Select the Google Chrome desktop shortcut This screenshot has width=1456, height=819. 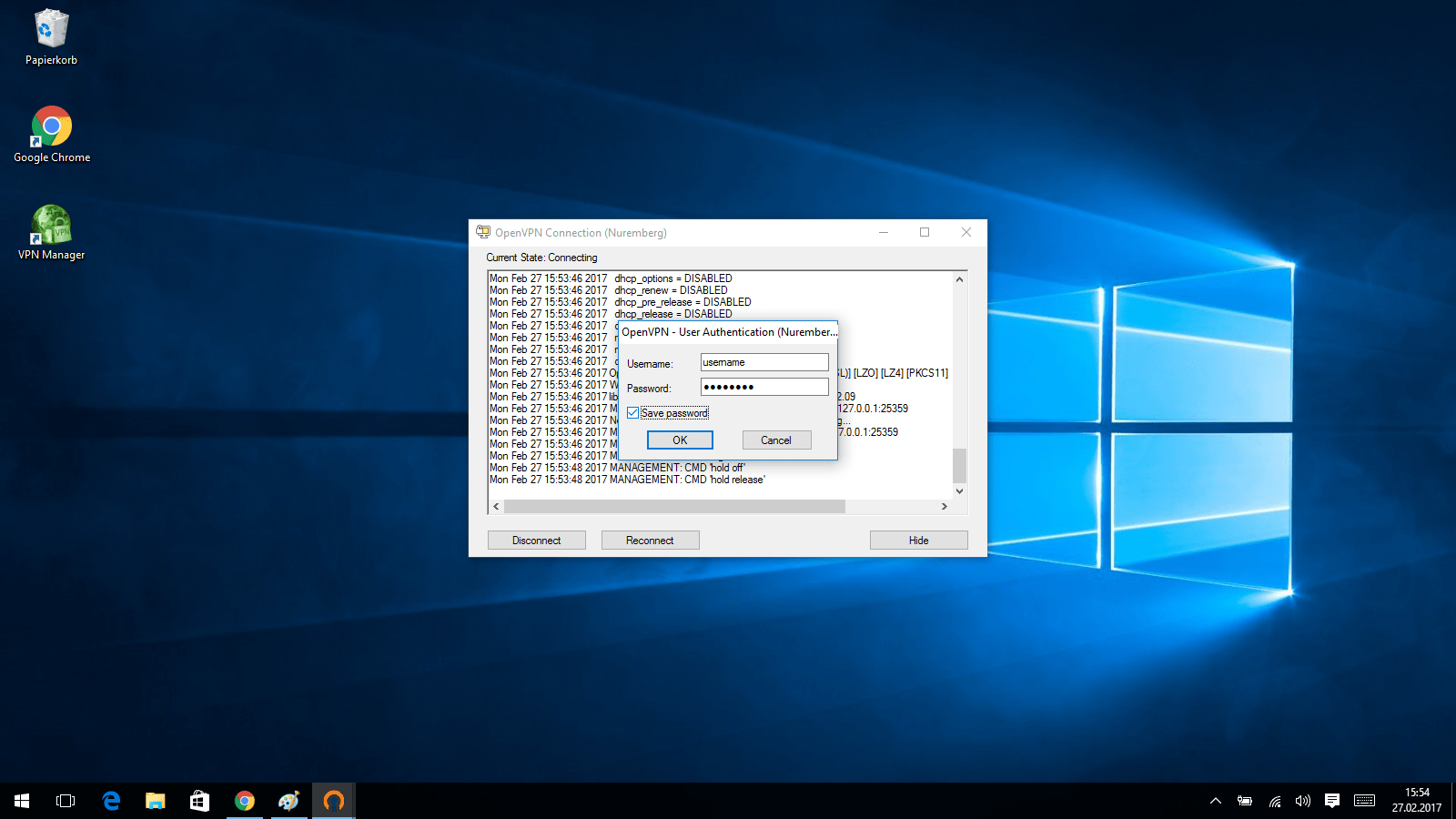point(52,135)
